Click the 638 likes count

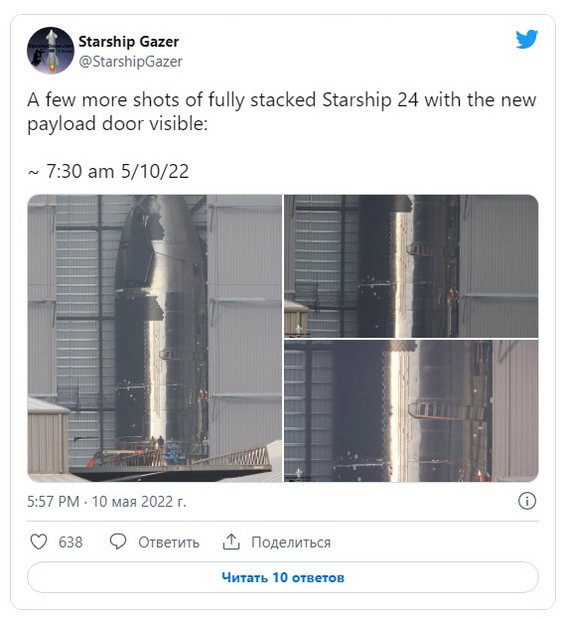coord(71,542)
